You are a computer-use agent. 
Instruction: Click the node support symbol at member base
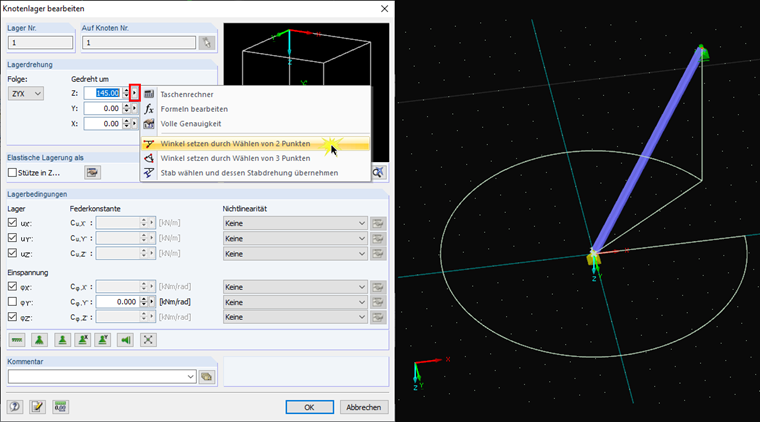tap(593, 259)
